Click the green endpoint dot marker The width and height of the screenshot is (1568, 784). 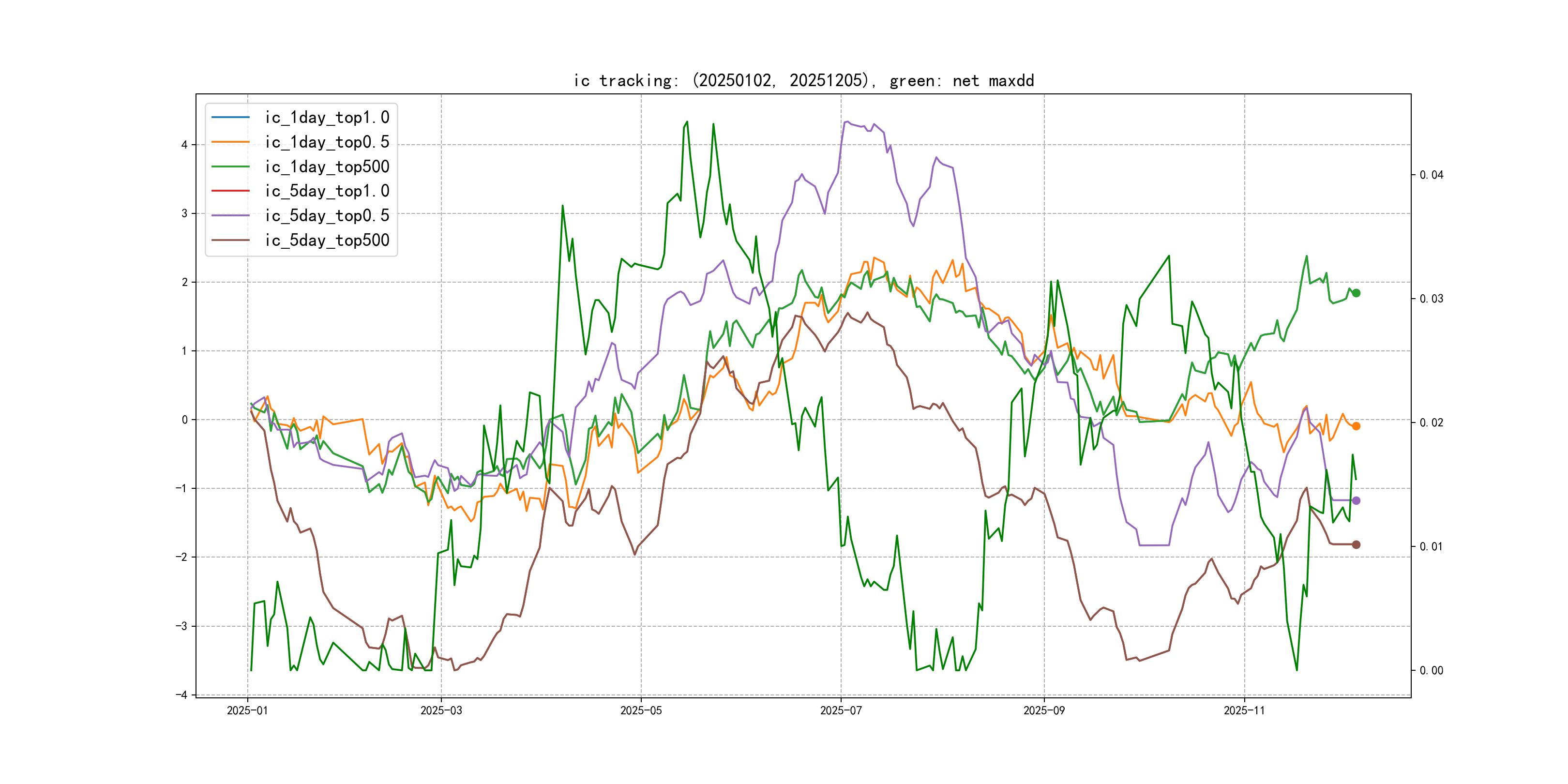(x=1356, y=293)
